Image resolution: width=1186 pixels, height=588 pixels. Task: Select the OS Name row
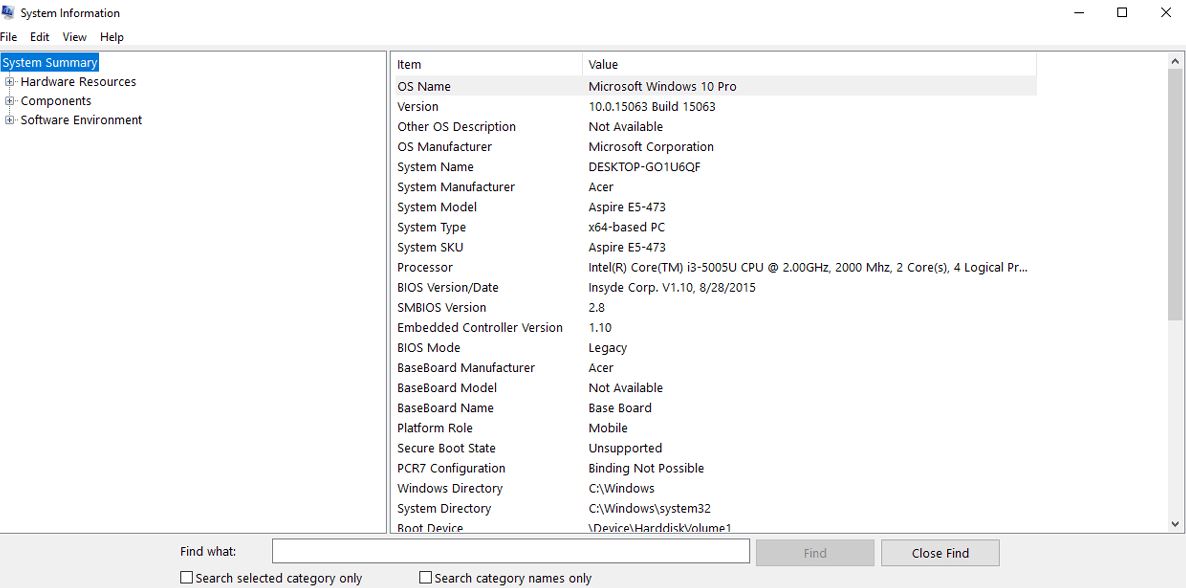[x=715, y=86]
